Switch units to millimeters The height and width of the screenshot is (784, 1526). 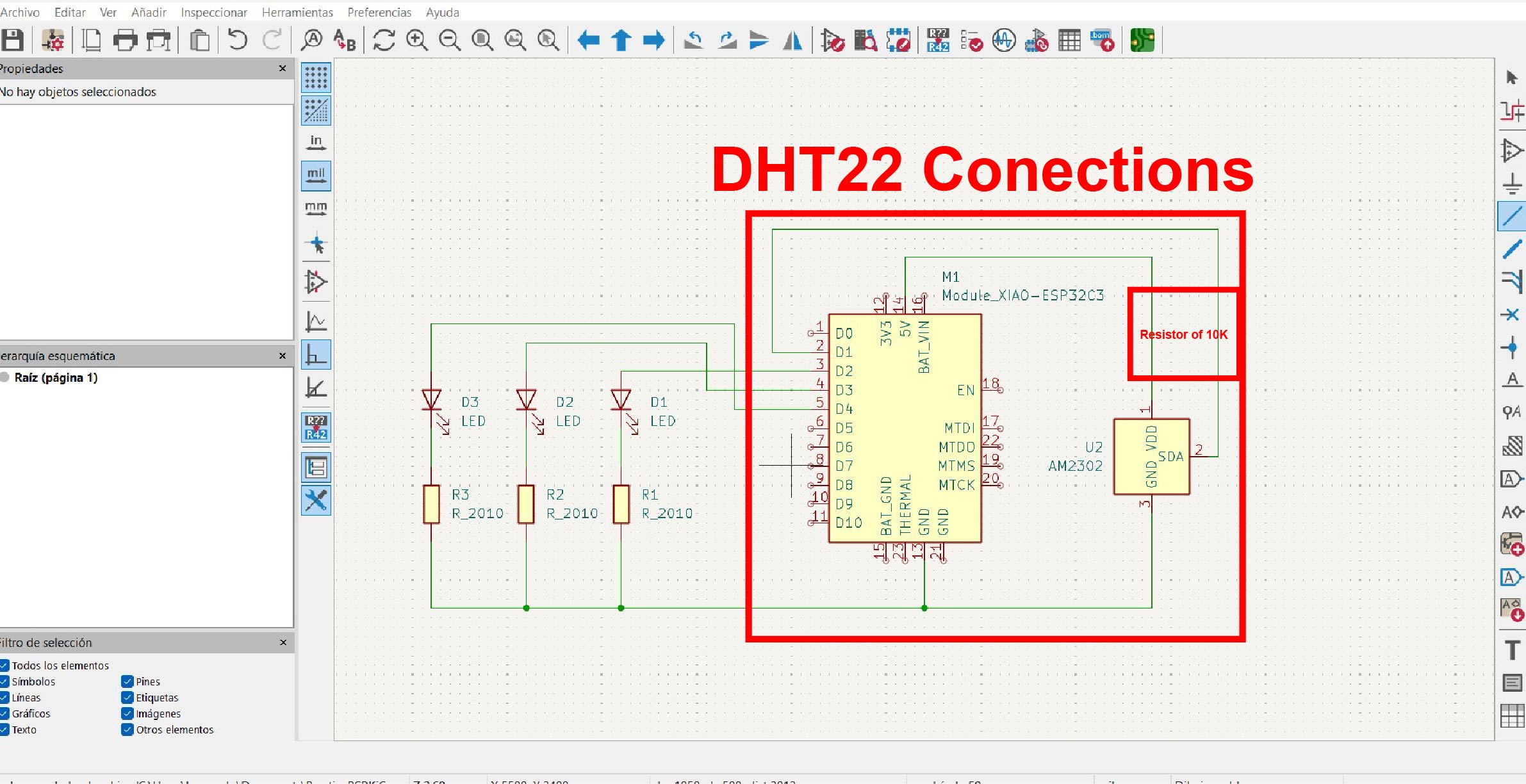316,209
